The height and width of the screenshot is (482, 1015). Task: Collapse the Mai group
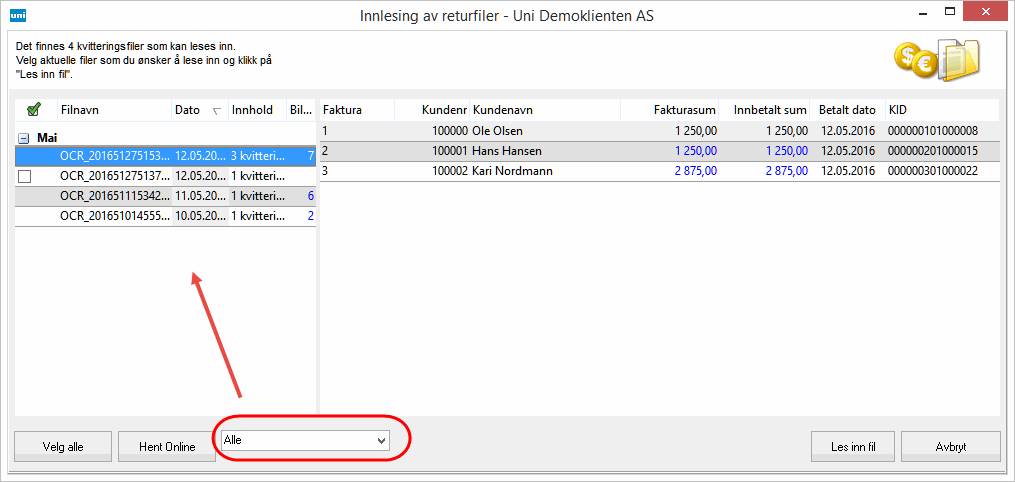click(x=23, y=138)
